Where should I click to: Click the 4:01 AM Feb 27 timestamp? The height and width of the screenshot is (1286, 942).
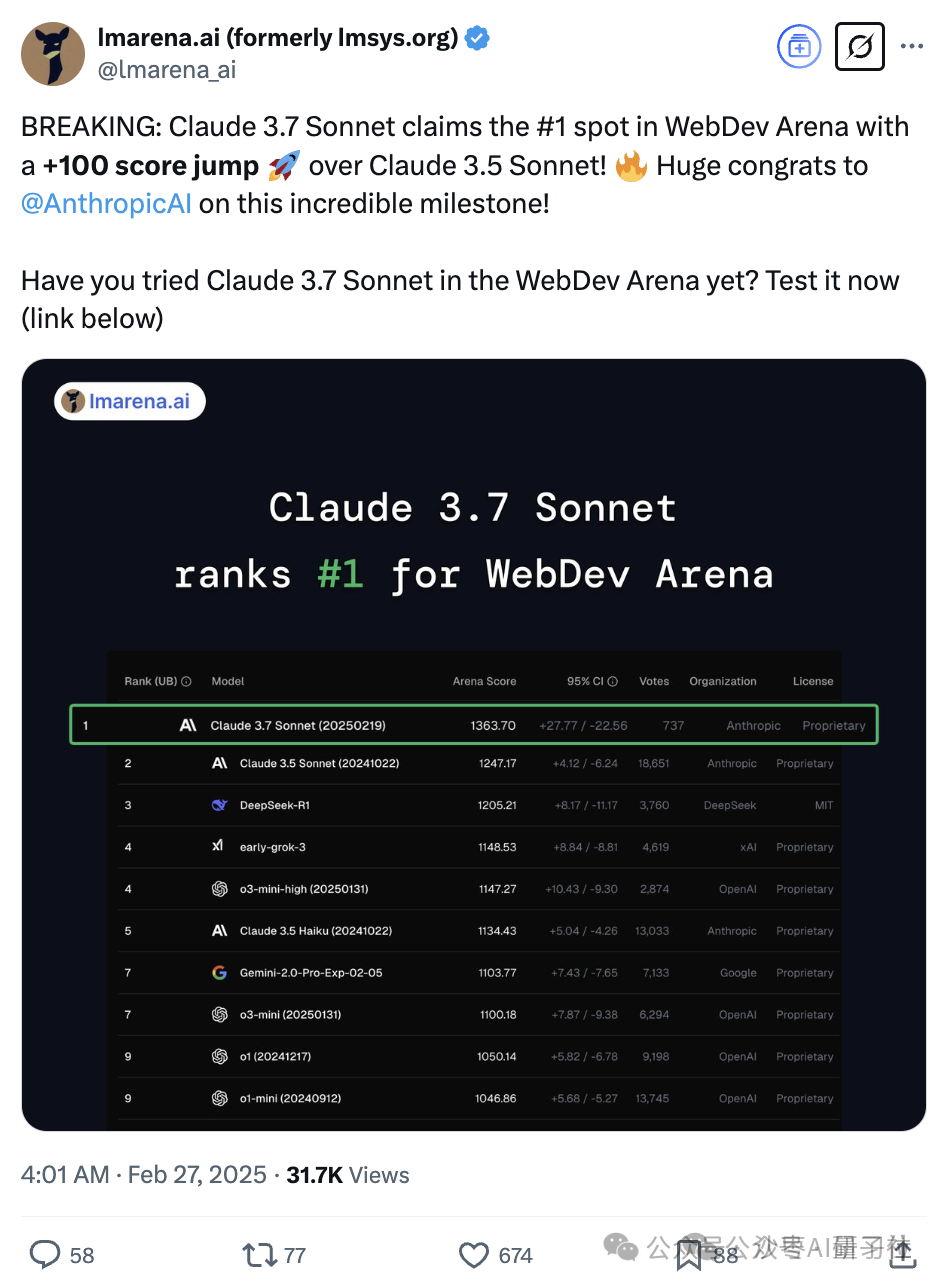[144, 1175]
